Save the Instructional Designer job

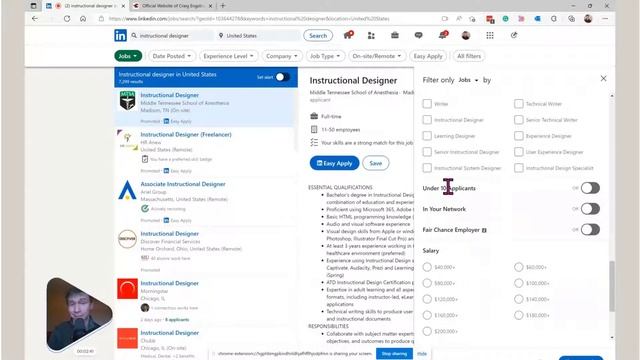pyautogui.click(x=376, y=163)
